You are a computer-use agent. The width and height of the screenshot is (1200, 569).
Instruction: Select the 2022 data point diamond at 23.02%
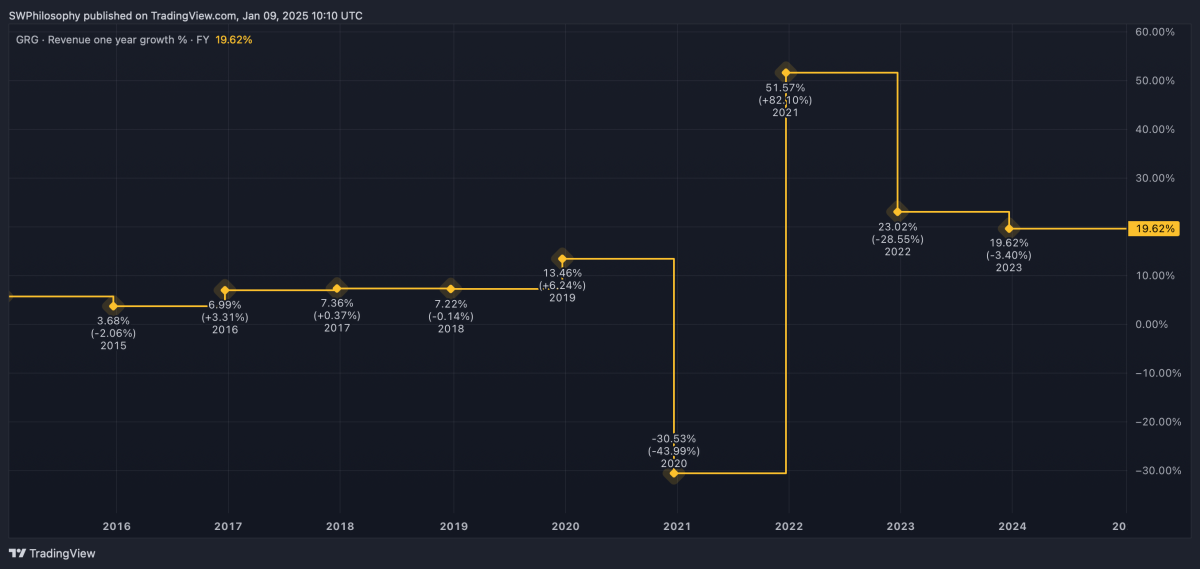pos(898,211)
